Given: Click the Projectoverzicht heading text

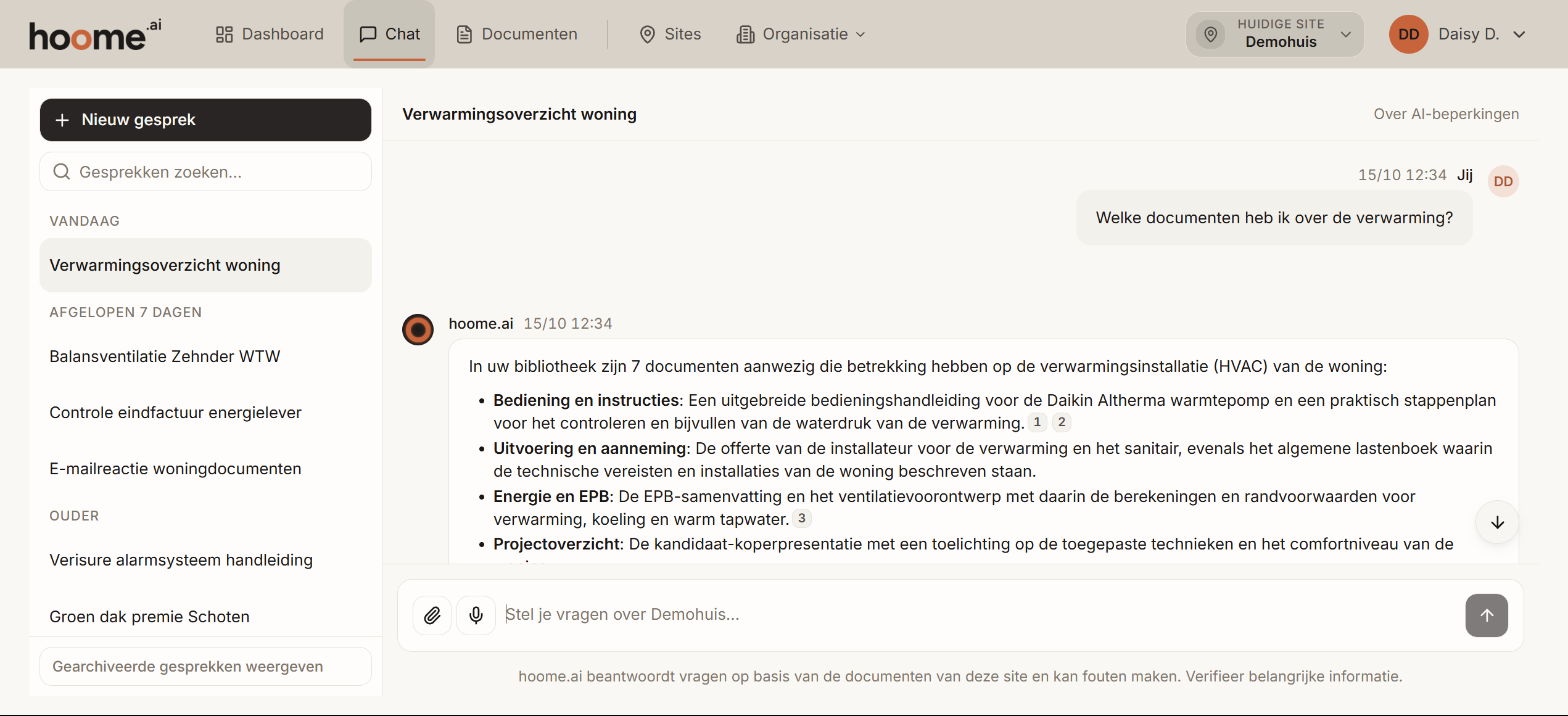Looking at the screenshot, I should 557,544.
